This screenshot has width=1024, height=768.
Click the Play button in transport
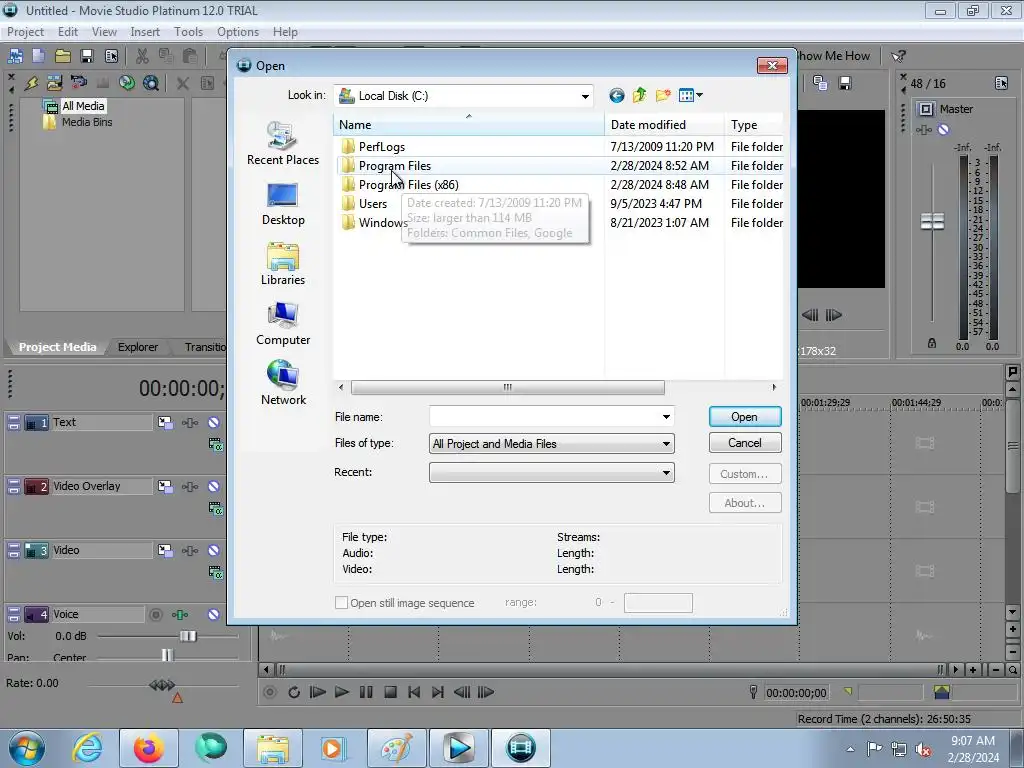(342, 692)
